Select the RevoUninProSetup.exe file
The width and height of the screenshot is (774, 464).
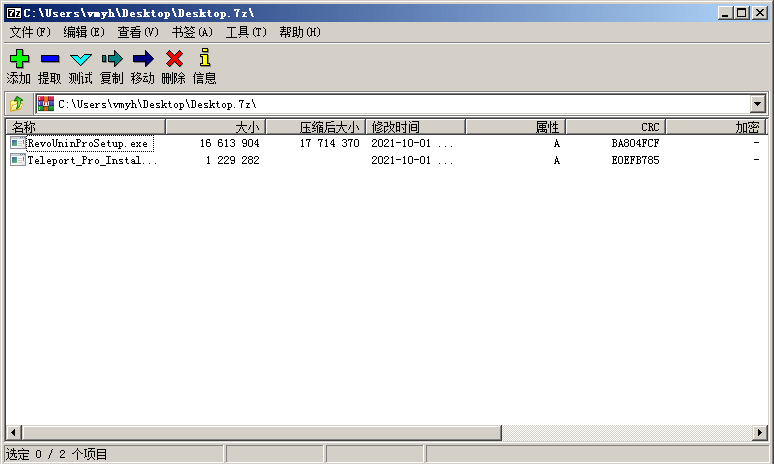pos(87,144)
